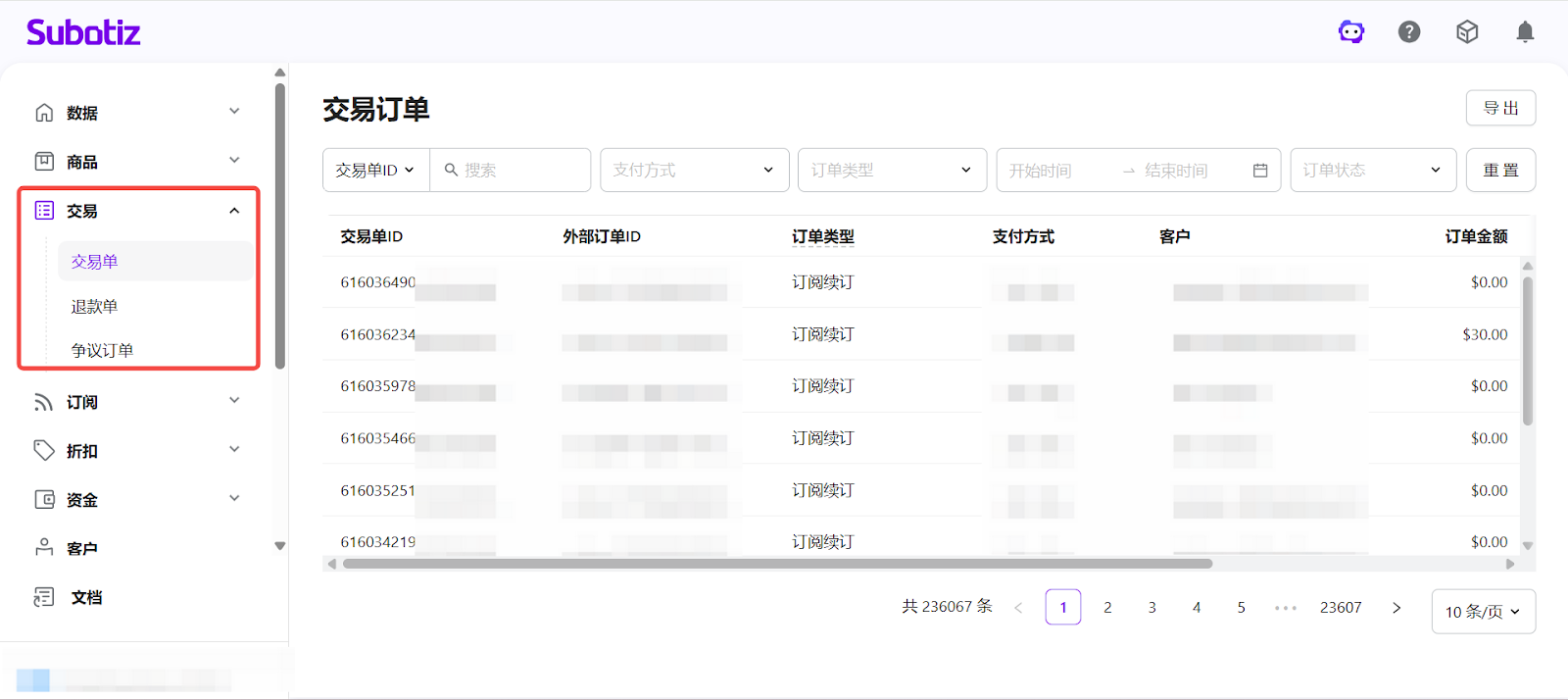1568x700 pixels.
Task: Open the 支付方式 filter dropdown
Action: click(x=694, y=171)
